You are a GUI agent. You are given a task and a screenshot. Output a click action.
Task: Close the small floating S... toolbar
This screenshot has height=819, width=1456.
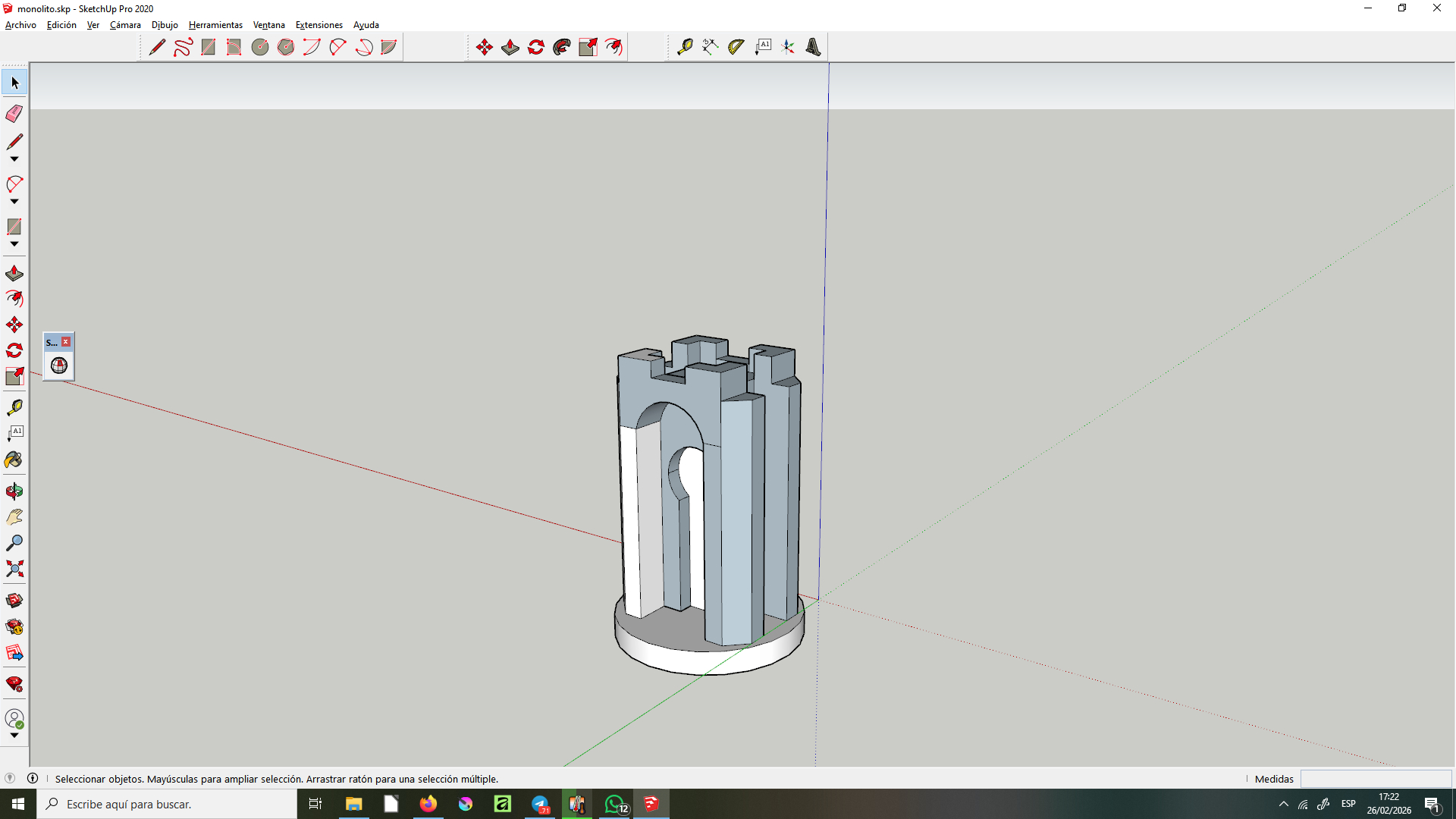point(67,342)
